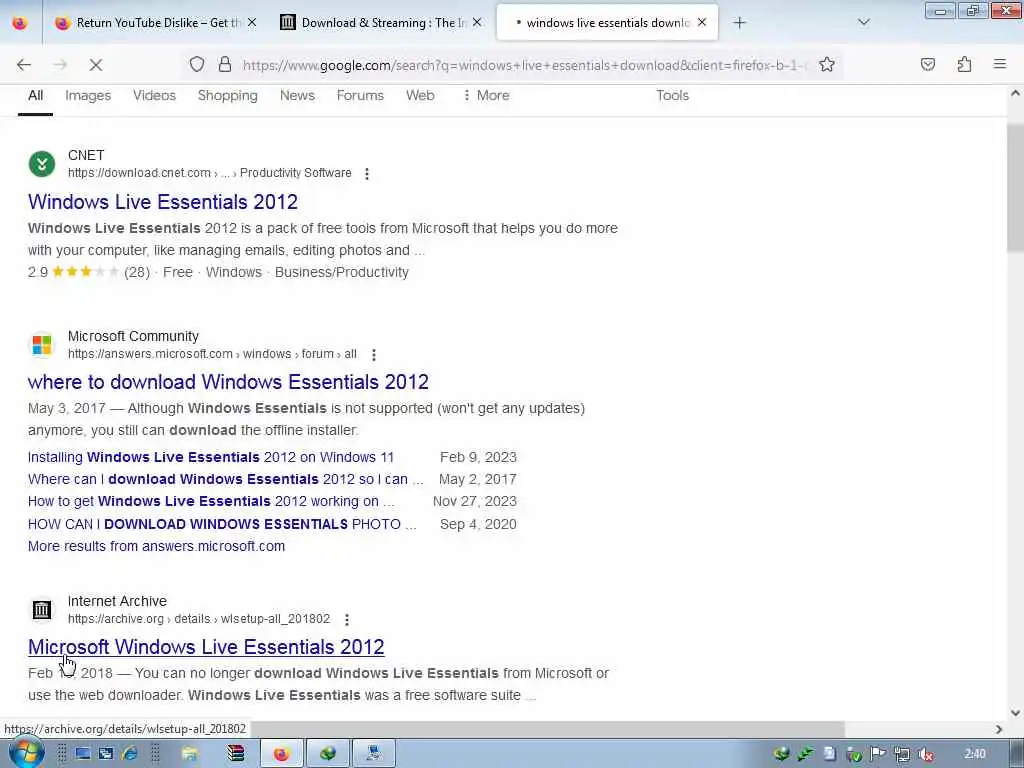Screen dimensions: 1024x768
Task: Close the Return YouTube Dislike tab
Action: click(252, 23)
